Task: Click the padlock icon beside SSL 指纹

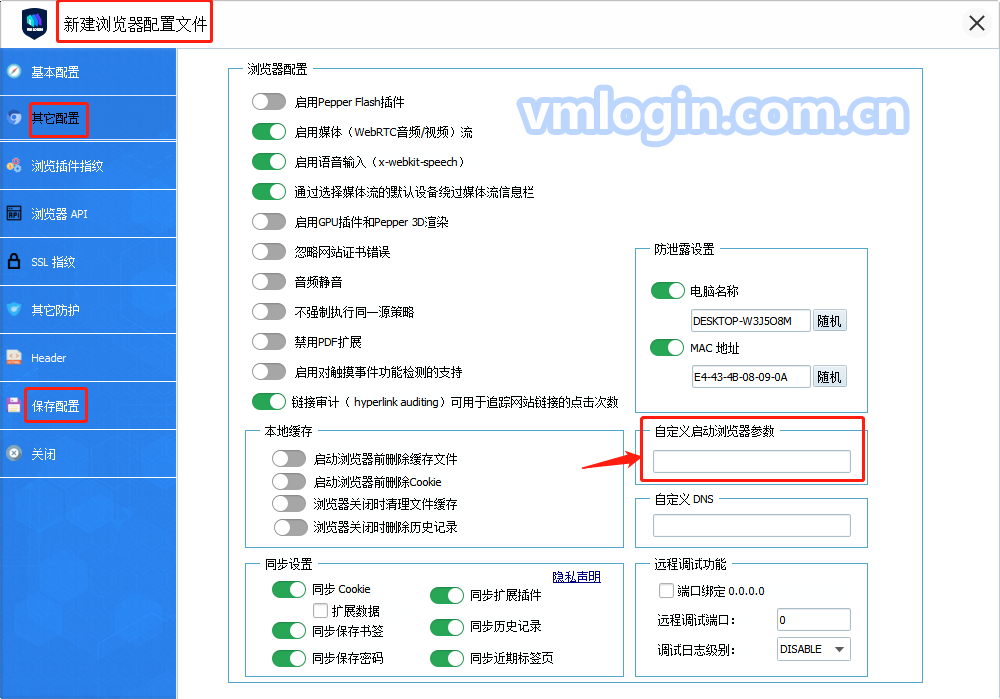Action: [14, 262]
